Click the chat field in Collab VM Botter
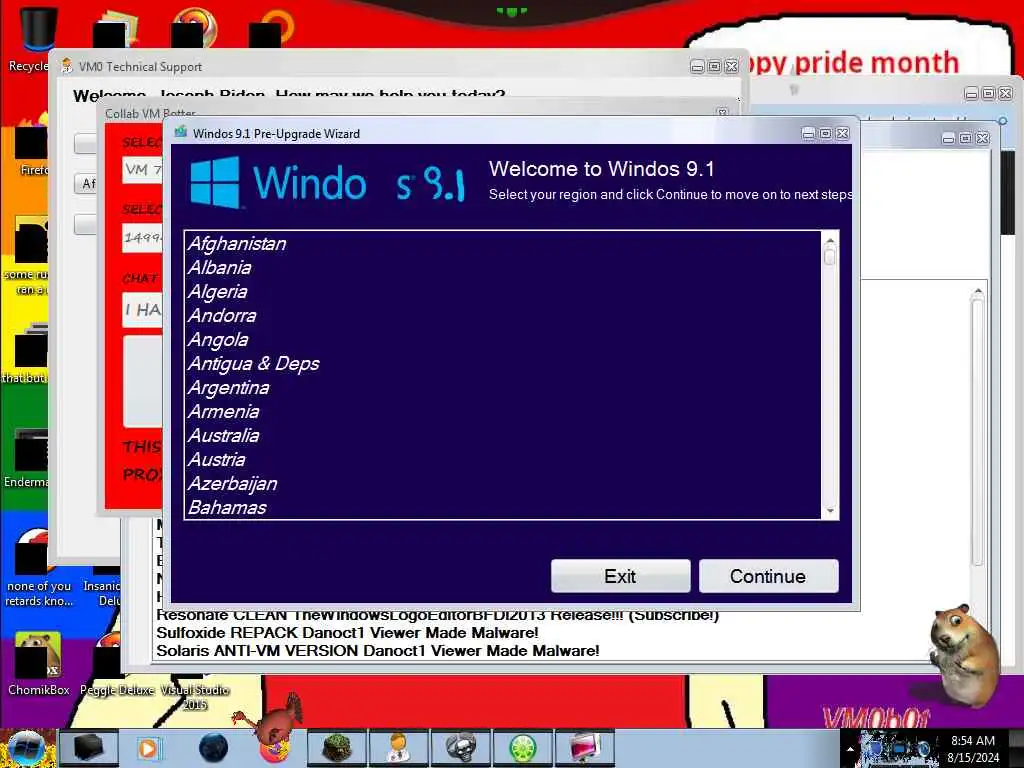Image resolution: width=1024 pixels, height=768 pixels. point(142,310)
